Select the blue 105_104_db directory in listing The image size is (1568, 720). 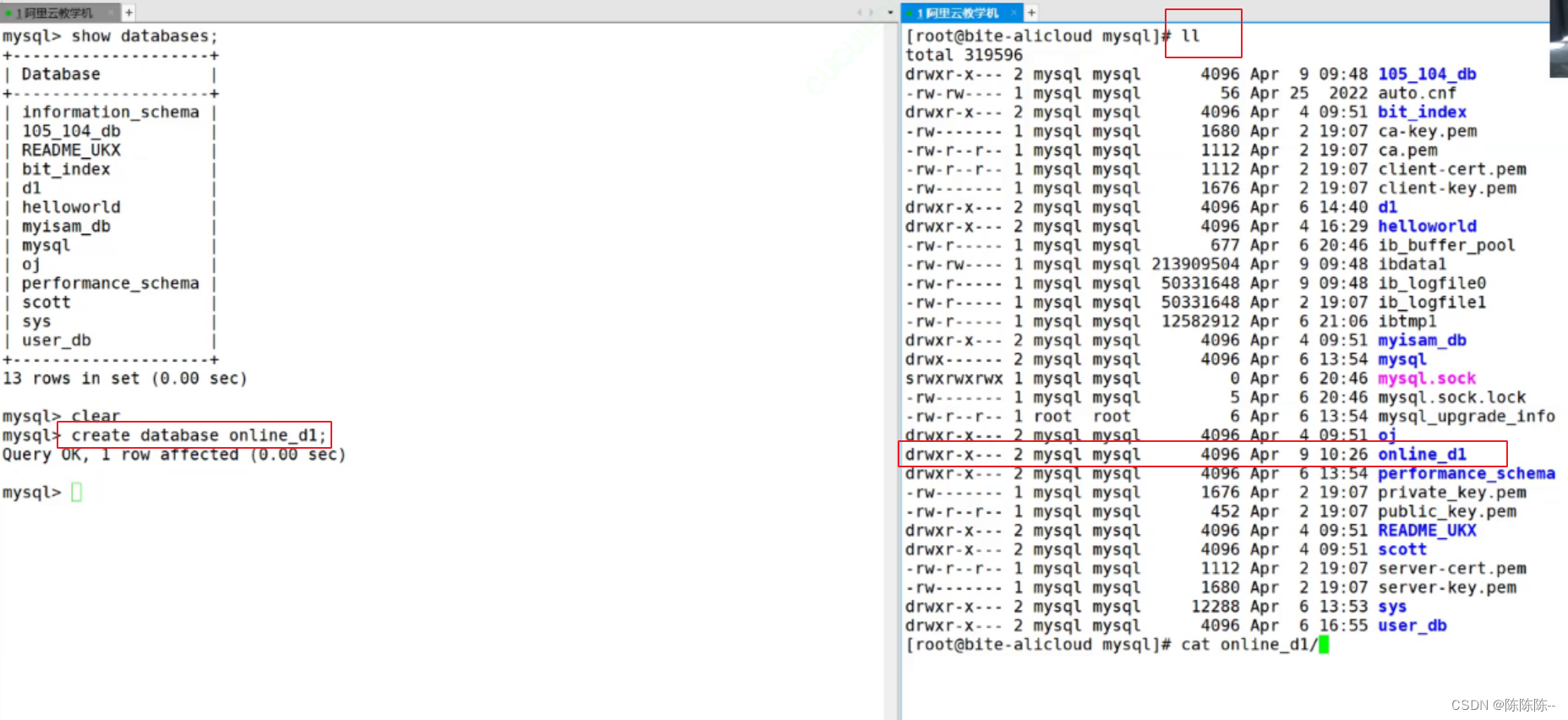tap(1428, 74)
